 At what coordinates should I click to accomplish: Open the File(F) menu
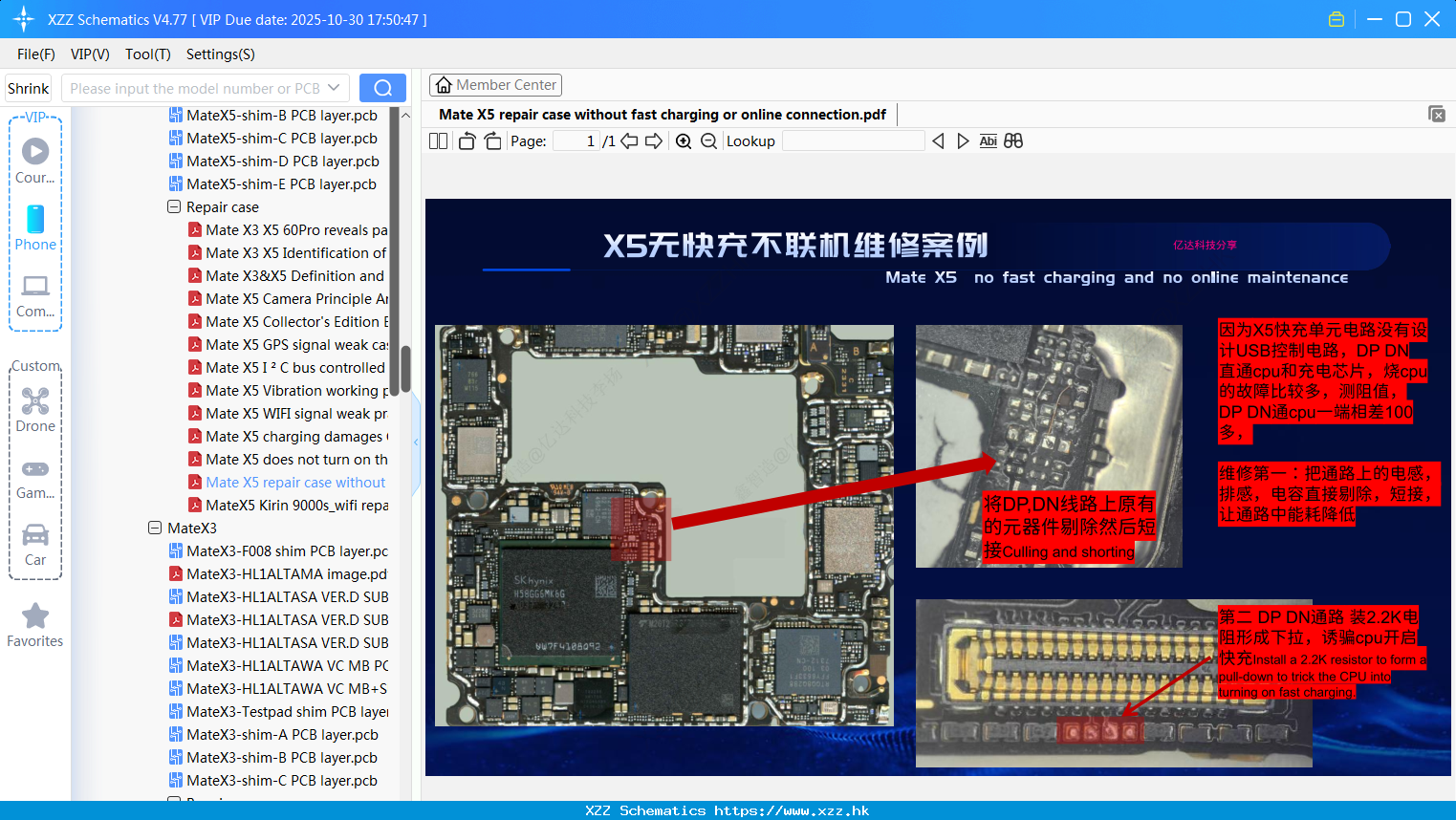pos(36,54)
